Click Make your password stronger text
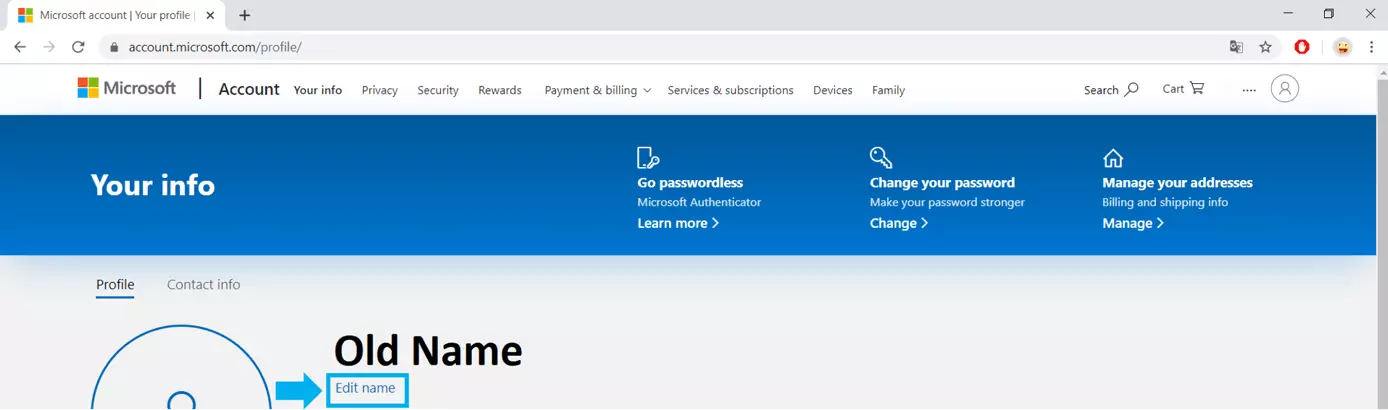Image resolution: width=1388 pixels, height=410 pixels. (x=947, y=202)
